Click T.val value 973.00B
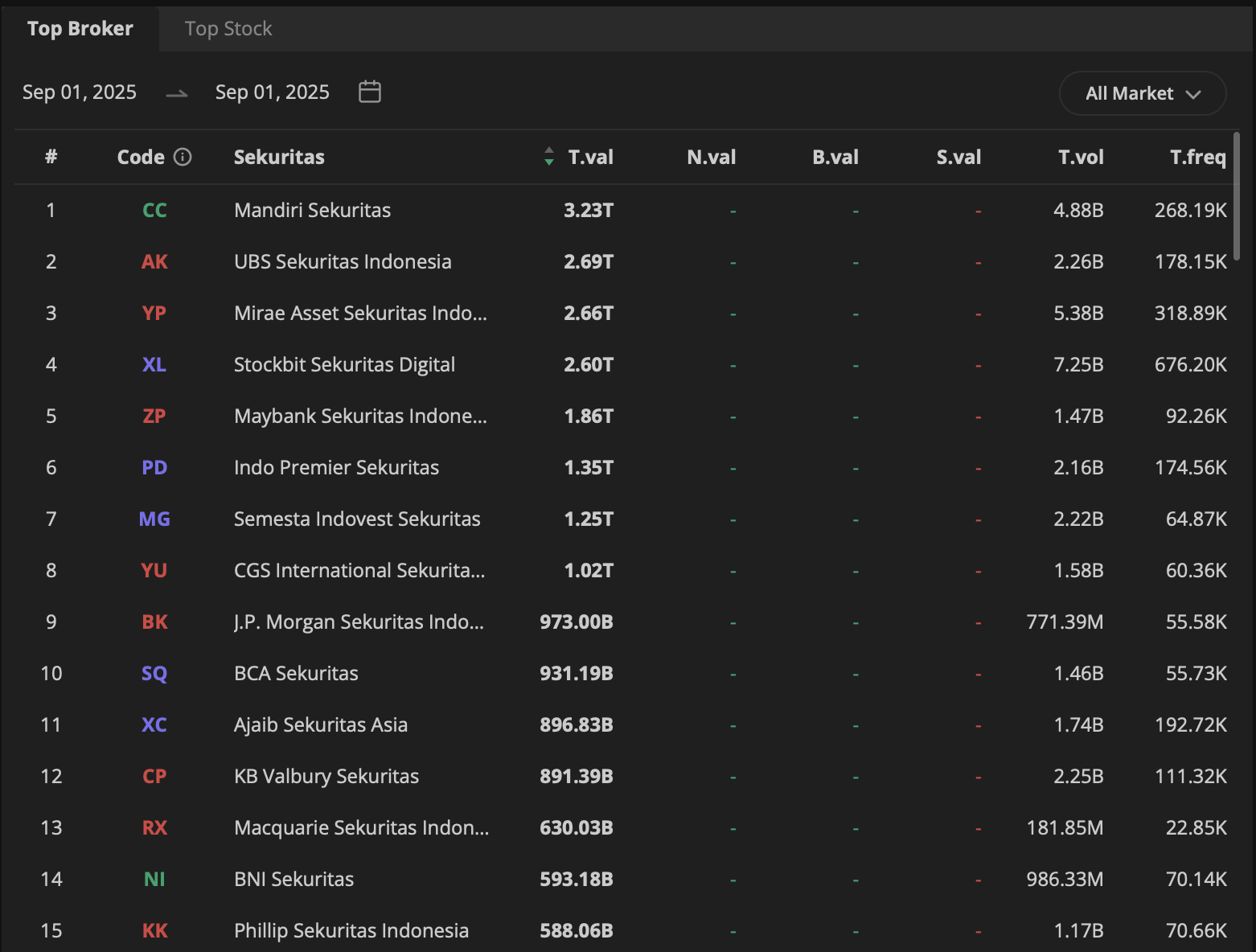This screenshot has width=1256, height=952. coord(577,622)
